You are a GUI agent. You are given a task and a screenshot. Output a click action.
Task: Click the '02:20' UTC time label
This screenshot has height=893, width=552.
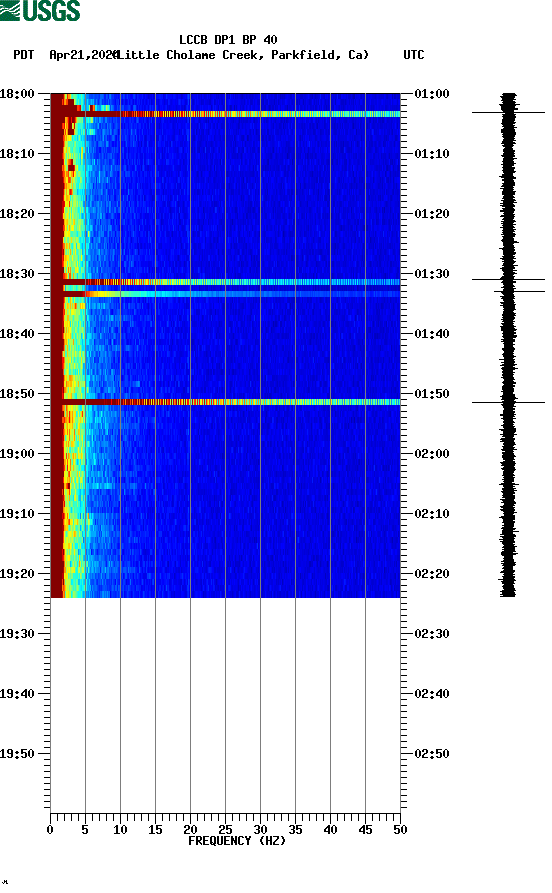tap(432, 574)
